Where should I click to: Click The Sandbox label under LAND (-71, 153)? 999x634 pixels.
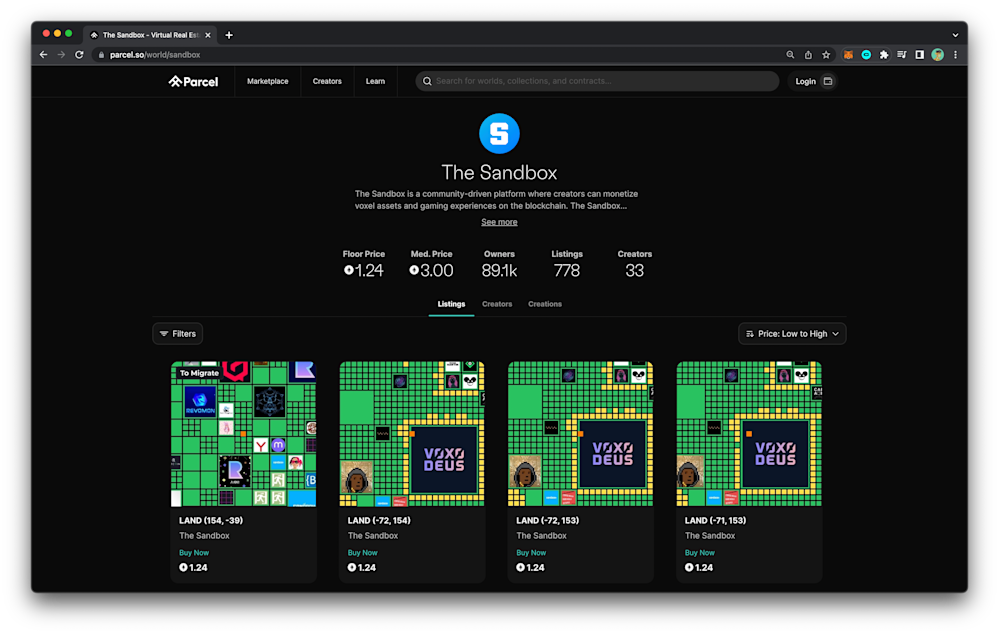click(710, 536)
